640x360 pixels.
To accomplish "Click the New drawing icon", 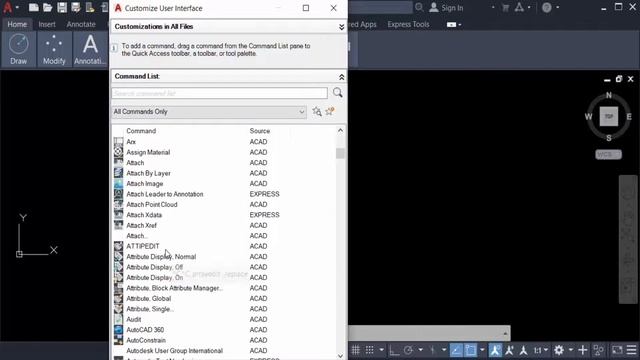I will (33, 7).
